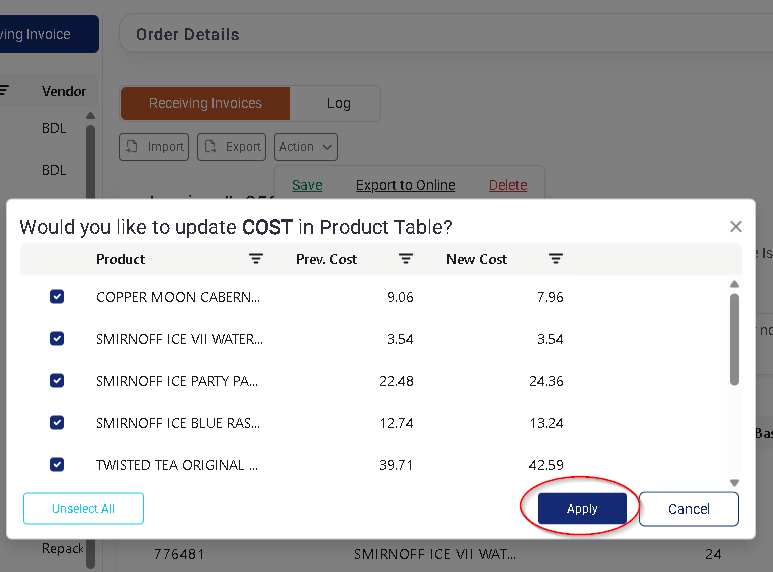Image resolution: width=773 pixels, height=572 pixels.
Task: Click Vendor column filter icon in sidebar
Action: pos(4,90)
